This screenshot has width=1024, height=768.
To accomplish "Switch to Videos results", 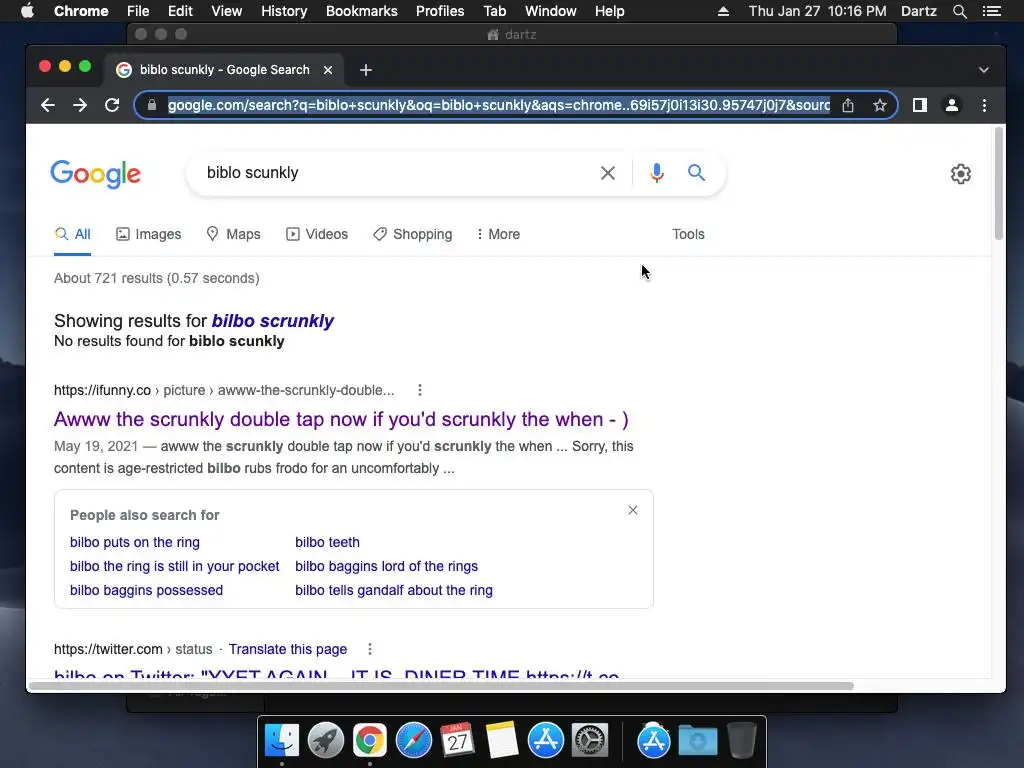I will [317, 234].
